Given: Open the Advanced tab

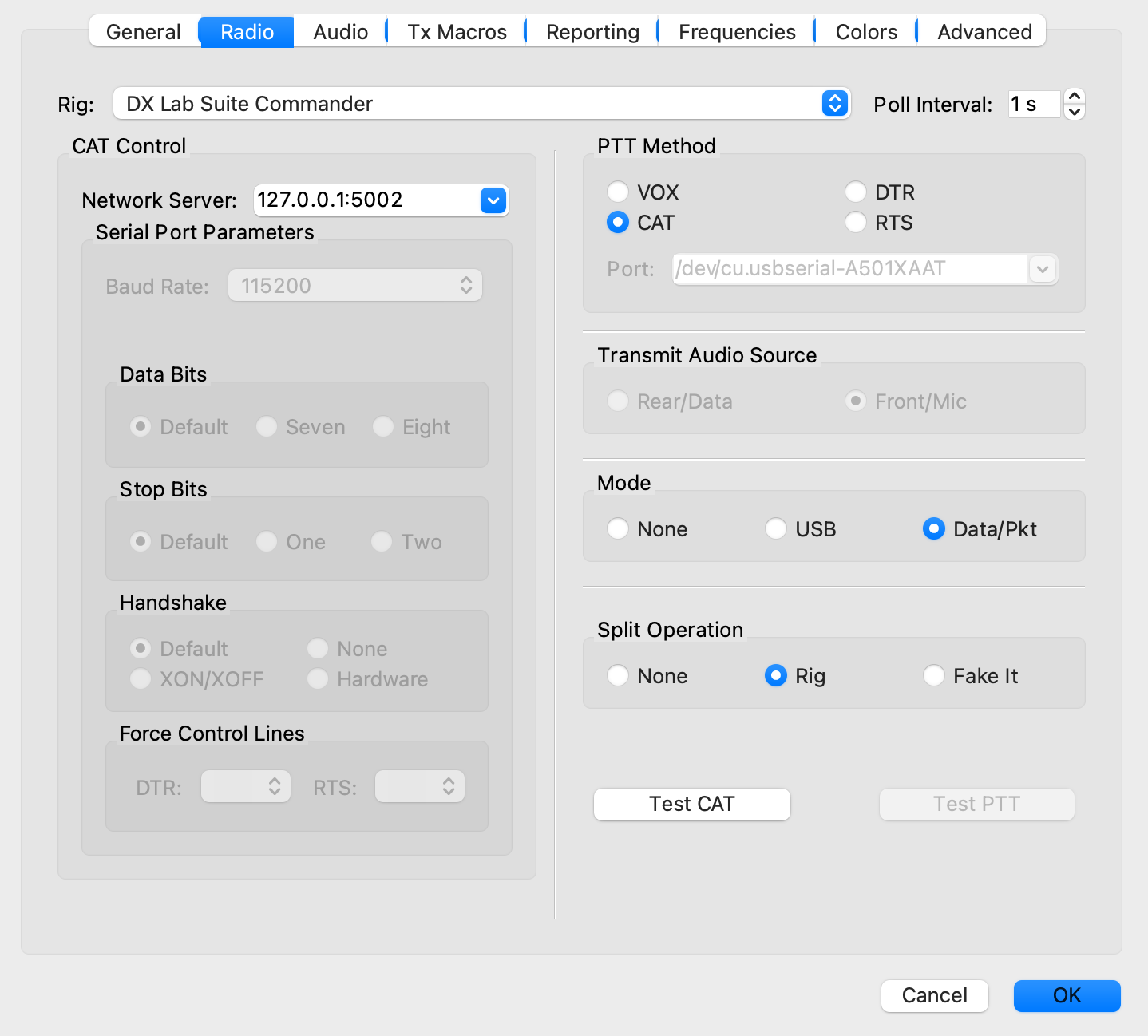Looking at the screenshot, I should tap(984, 31).
